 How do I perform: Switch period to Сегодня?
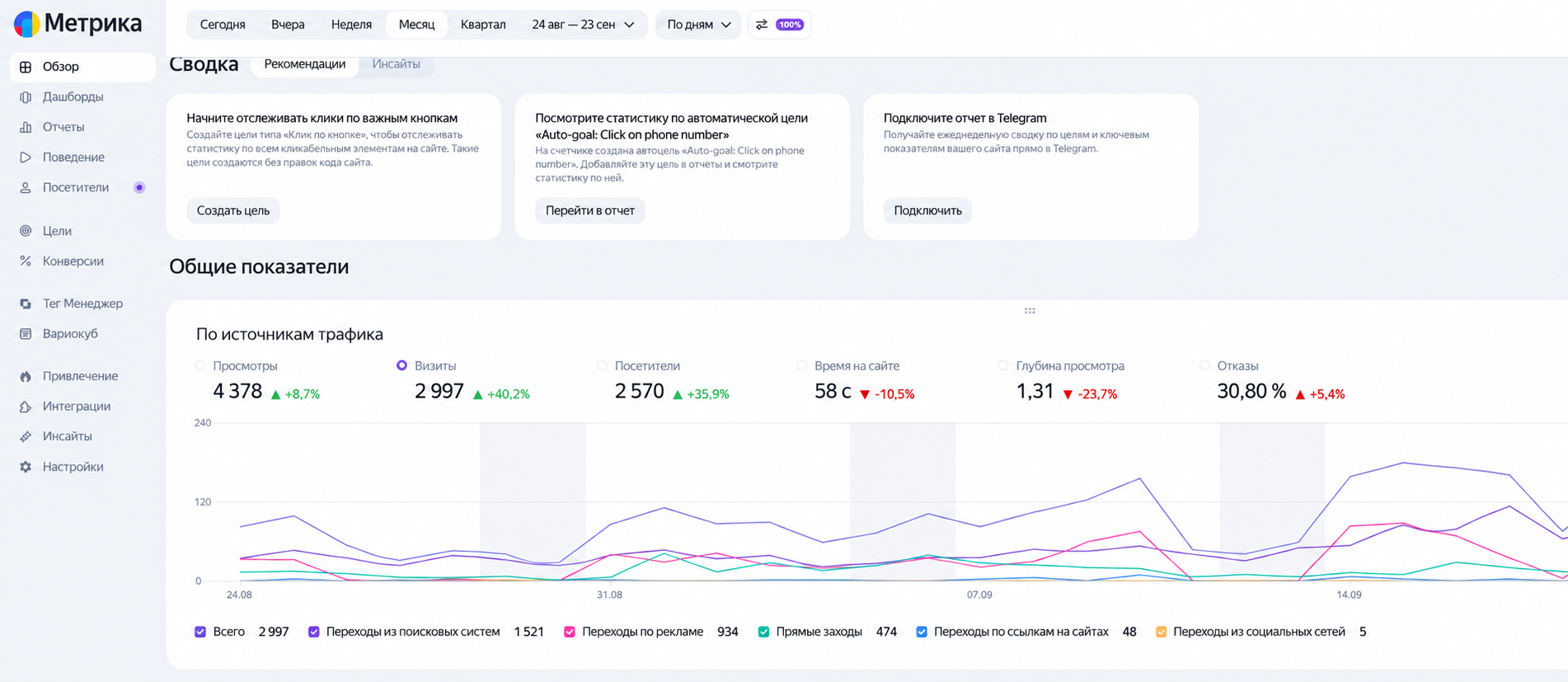tap(223, 25)
